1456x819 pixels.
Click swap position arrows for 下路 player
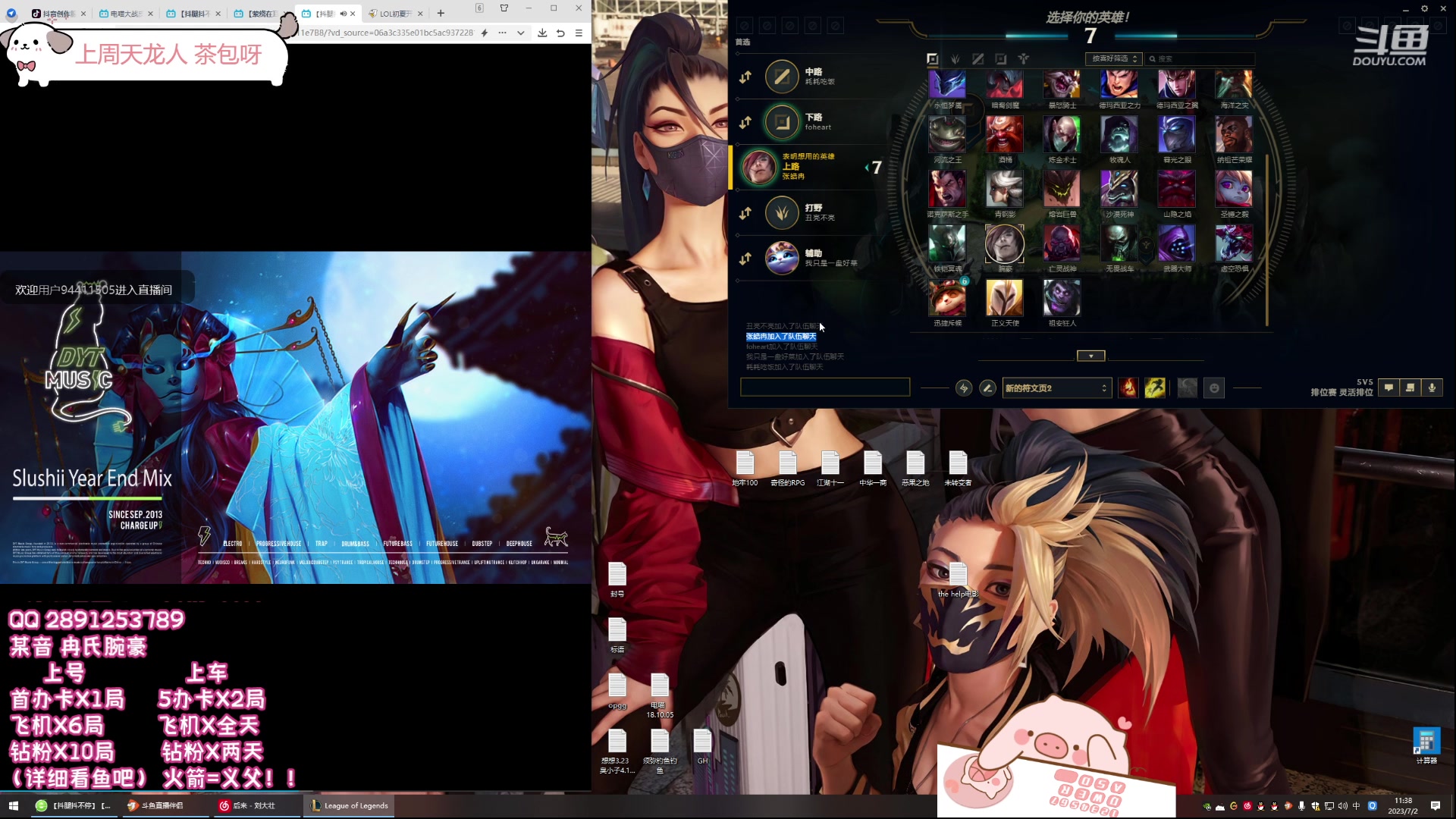pos(745,122)
